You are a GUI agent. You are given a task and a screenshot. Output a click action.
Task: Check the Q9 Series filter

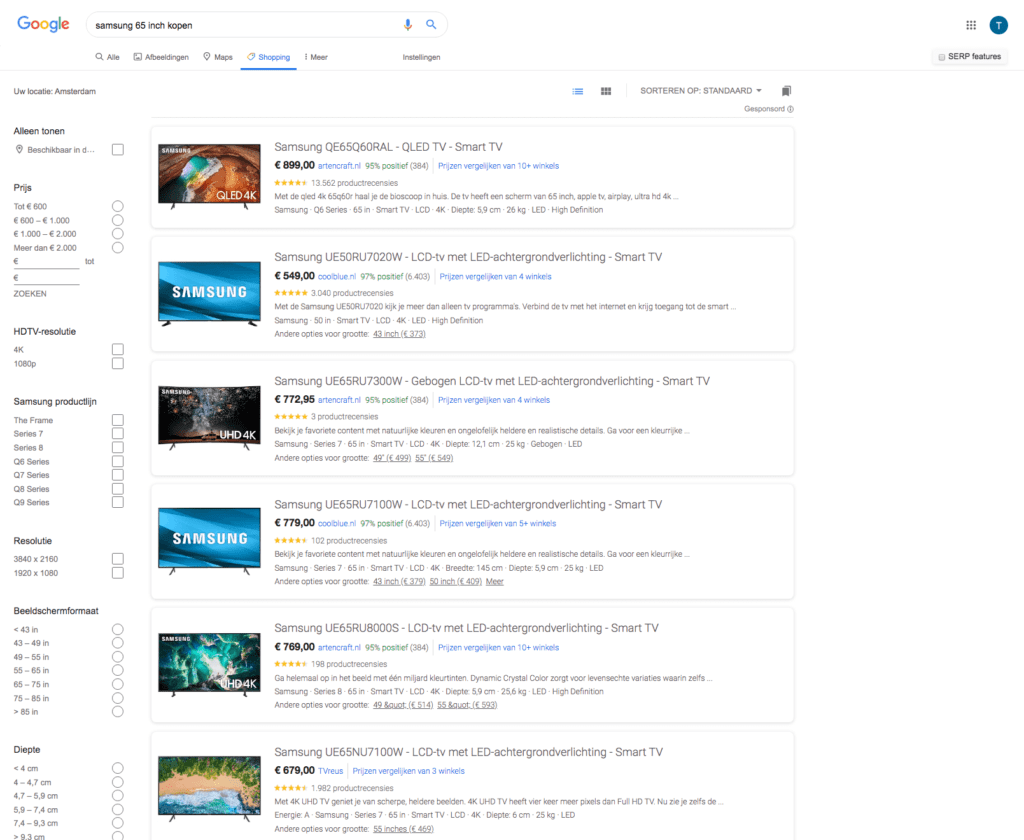118,502
